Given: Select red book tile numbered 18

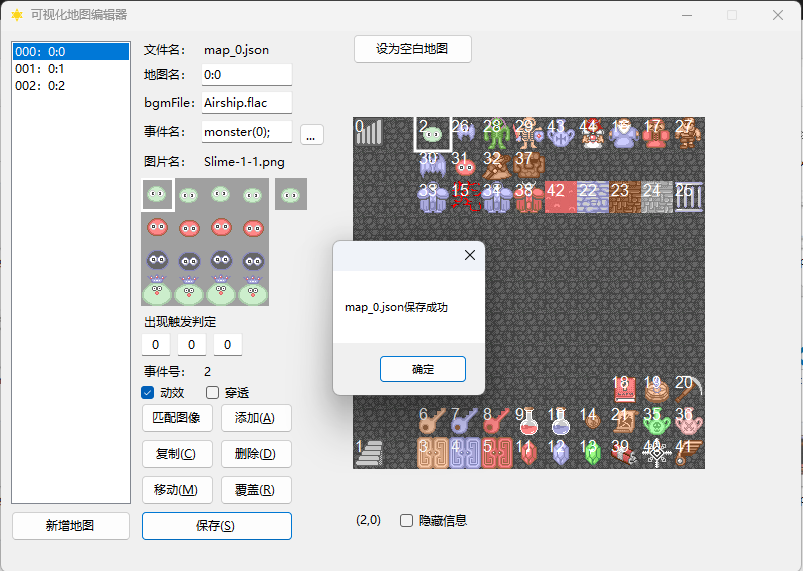Looking at the screenshot, I should coord(625,389).
